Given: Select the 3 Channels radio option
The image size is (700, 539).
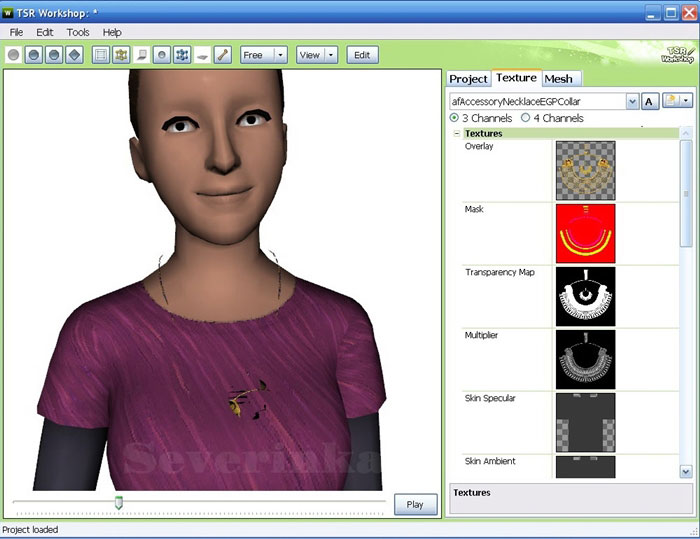Looking at the screenshot, I should 455,118.
